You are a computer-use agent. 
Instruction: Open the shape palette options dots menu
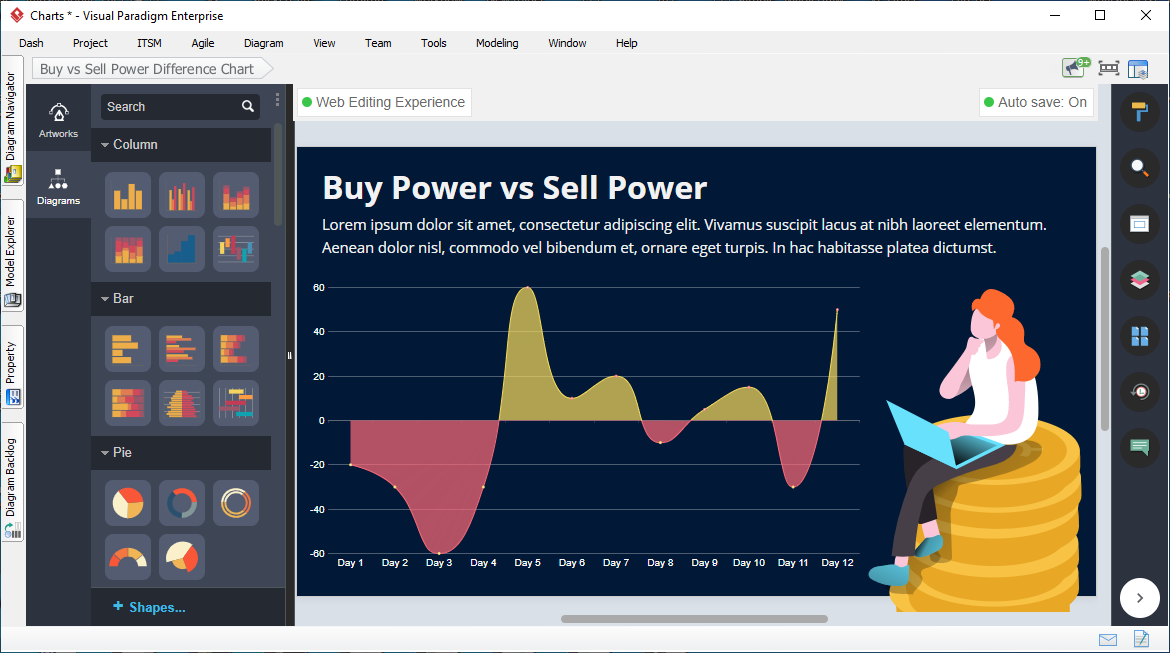point(277,100)
